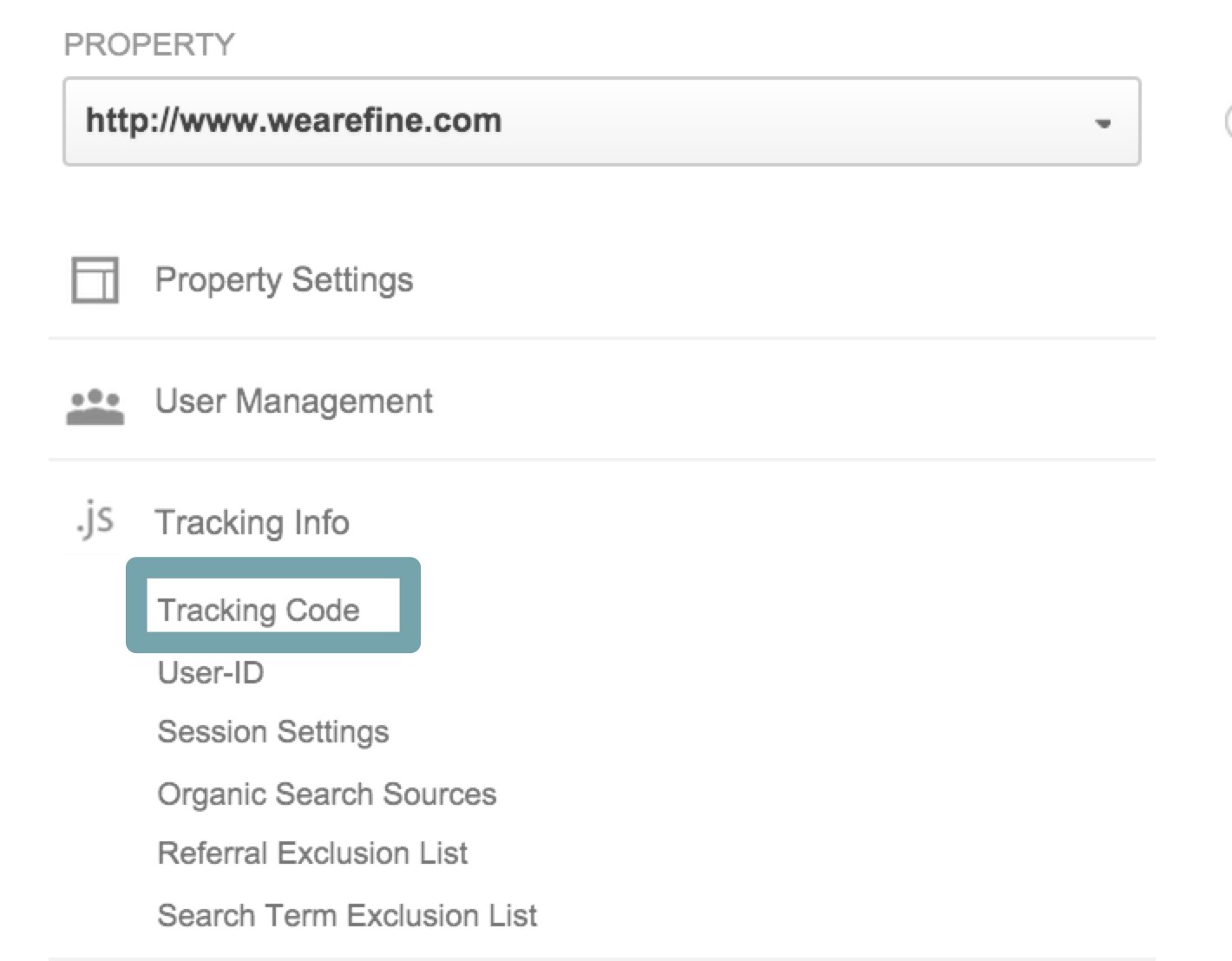Open the Referral Exclusion List
The image size is (1232, 961).
(312, 853)
